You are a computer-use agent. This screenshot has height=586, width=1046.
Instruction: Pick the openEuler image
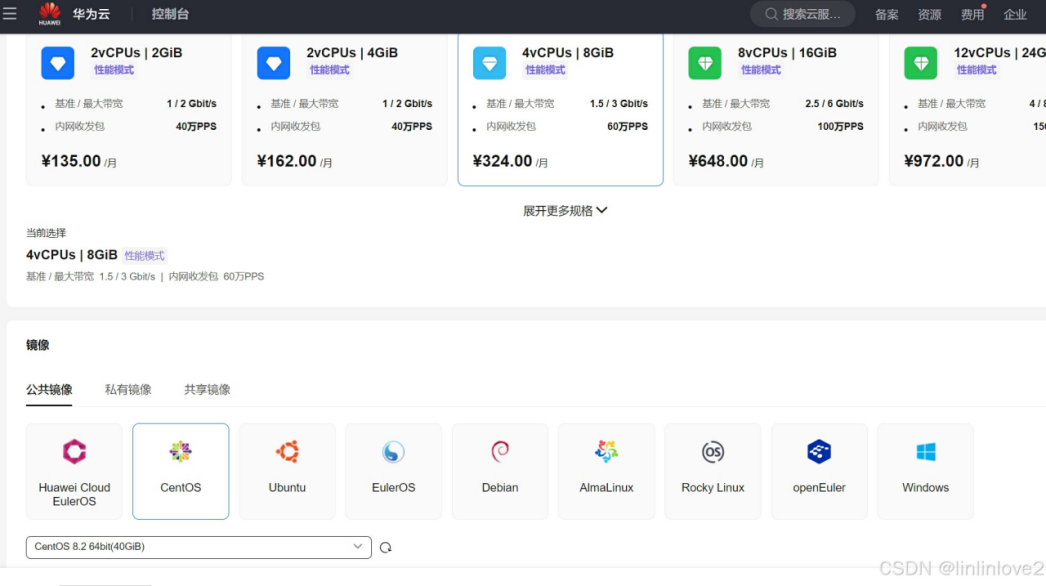pos(819,471)
